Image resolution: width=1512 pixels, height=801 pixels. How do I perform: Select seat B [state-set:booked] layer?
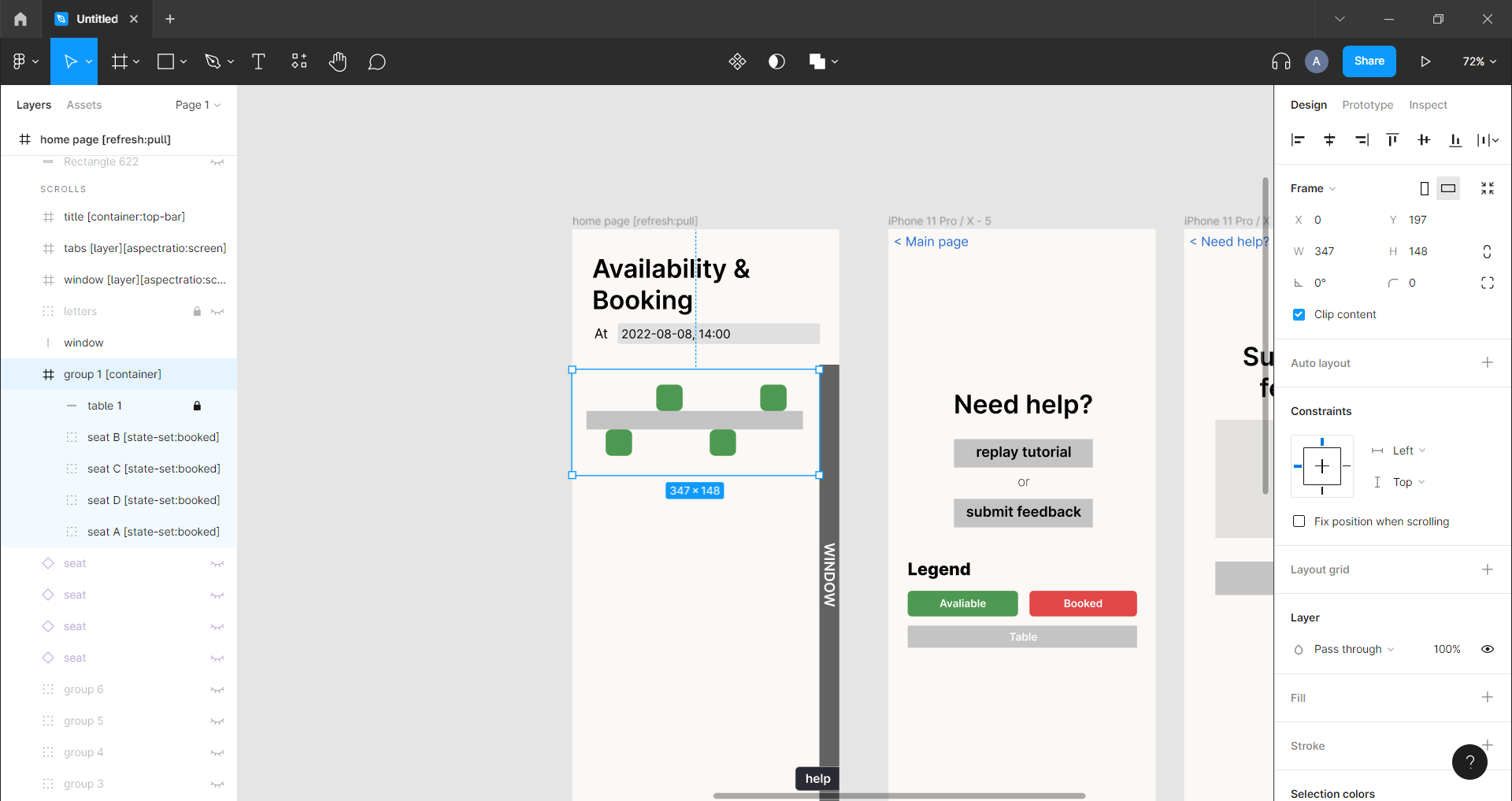[154, 437]
